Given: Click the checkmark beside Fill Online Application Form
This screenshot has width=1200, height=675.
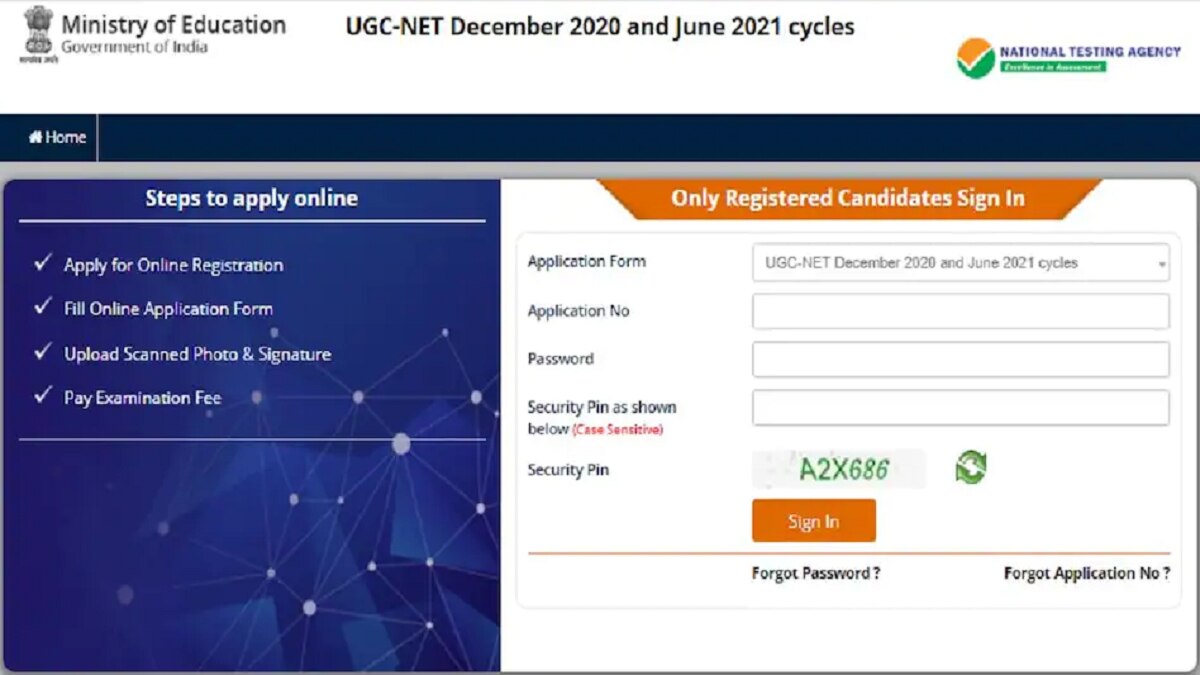Looking at the screenshot, I should pyautogui.click(x=41, y=308).
